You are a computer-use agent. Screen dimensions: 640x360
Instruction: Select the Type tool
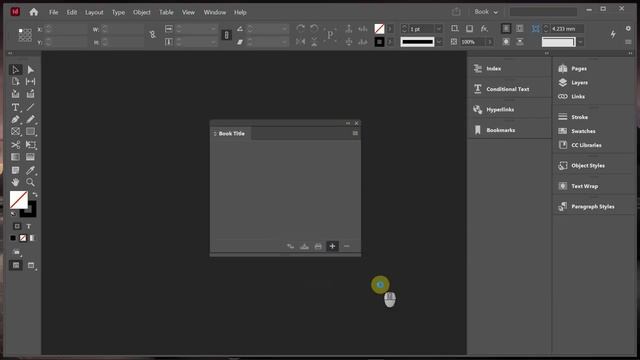click(16, 107)
